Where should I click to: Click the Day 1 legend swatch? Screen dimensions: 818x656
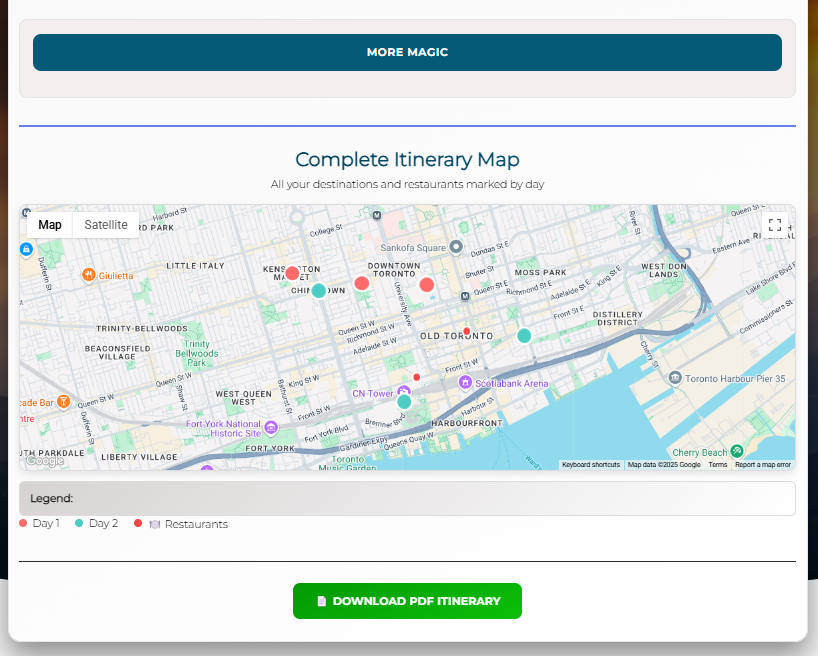pos(23,523)
